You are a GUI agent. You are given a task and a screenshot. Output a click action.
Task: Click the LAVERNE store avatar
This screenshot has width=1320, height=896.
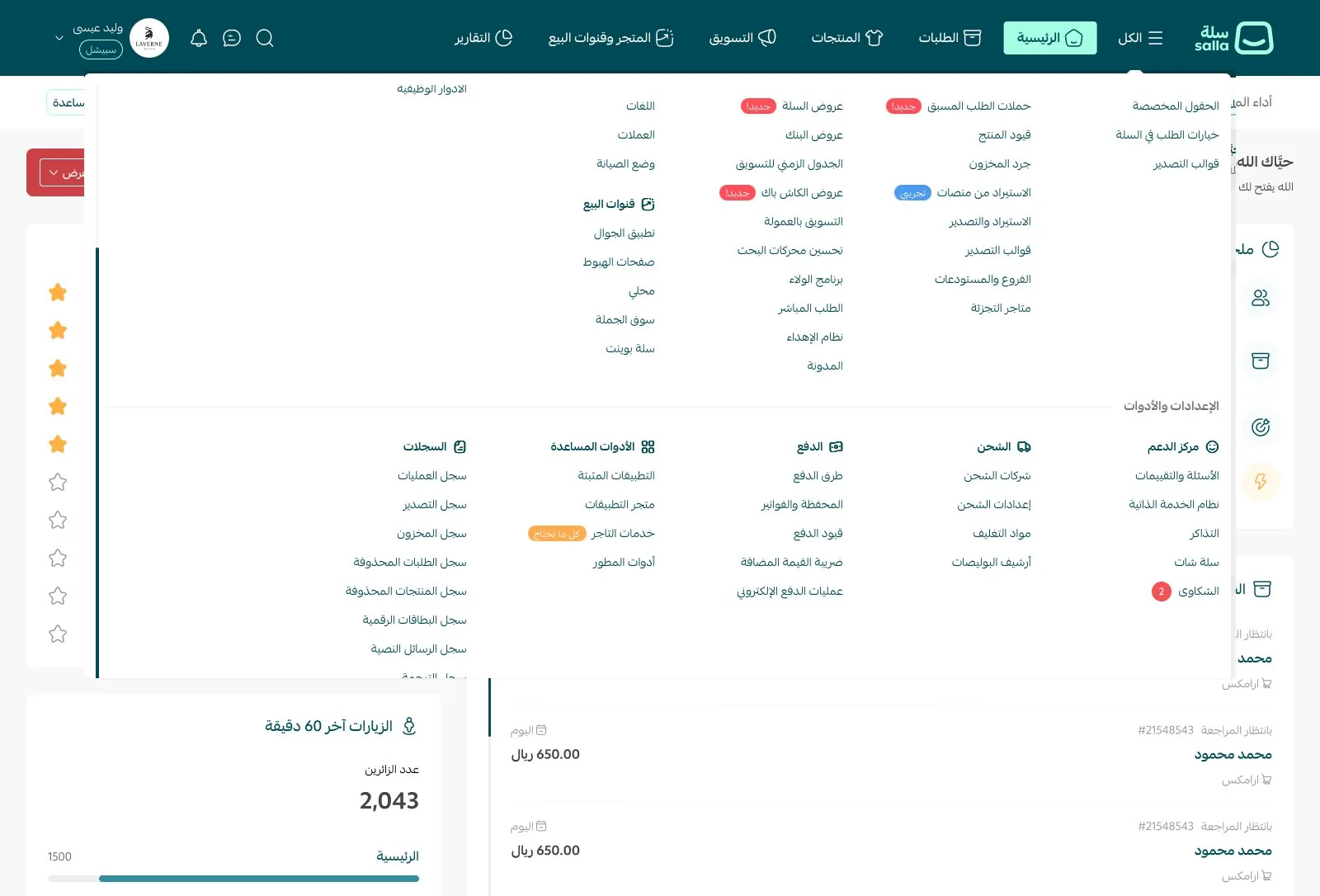coord(149,38)
